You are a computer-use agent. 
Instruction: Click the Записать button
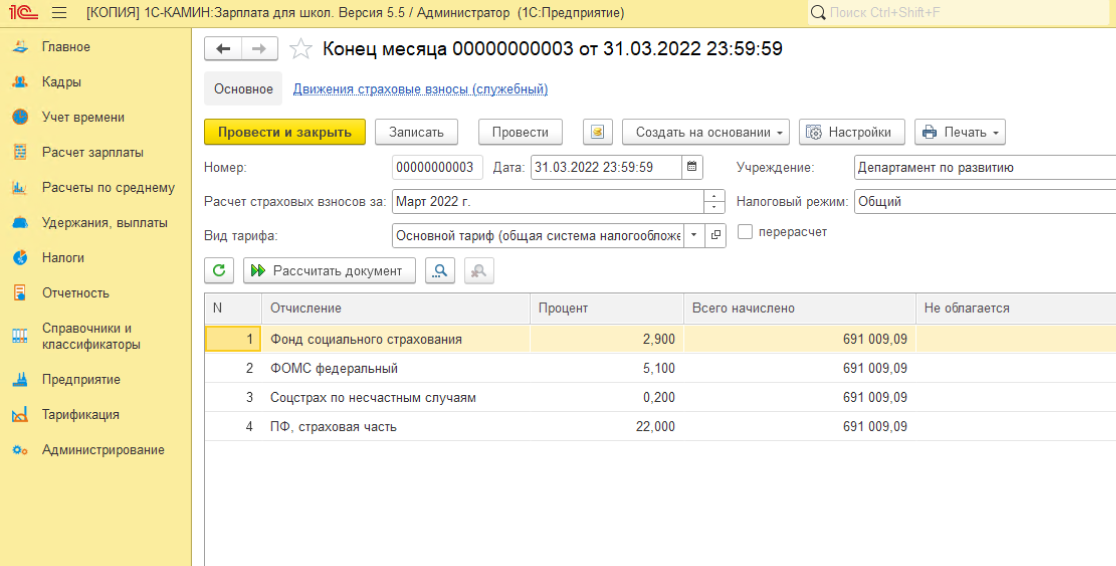(416, 132)
